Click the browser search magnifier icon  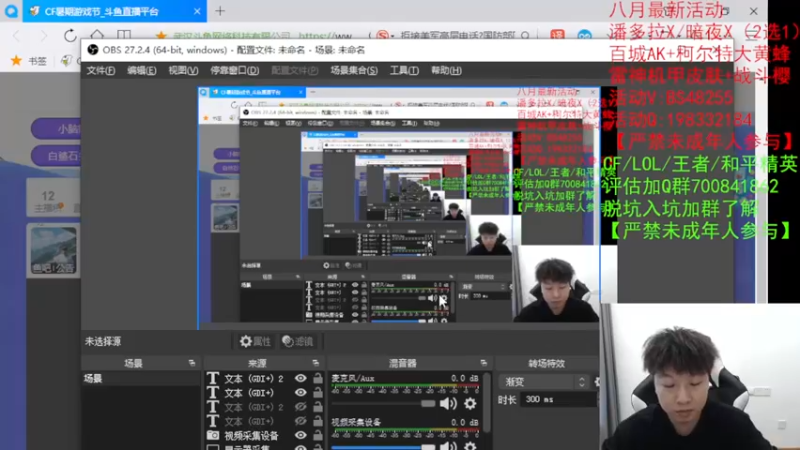(526, 35)
